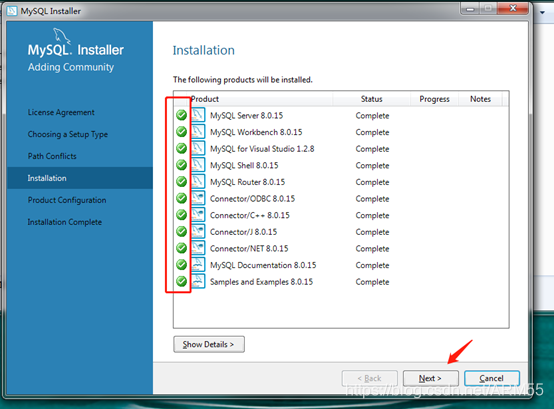Go to Installation Complete step

point(65,222)
